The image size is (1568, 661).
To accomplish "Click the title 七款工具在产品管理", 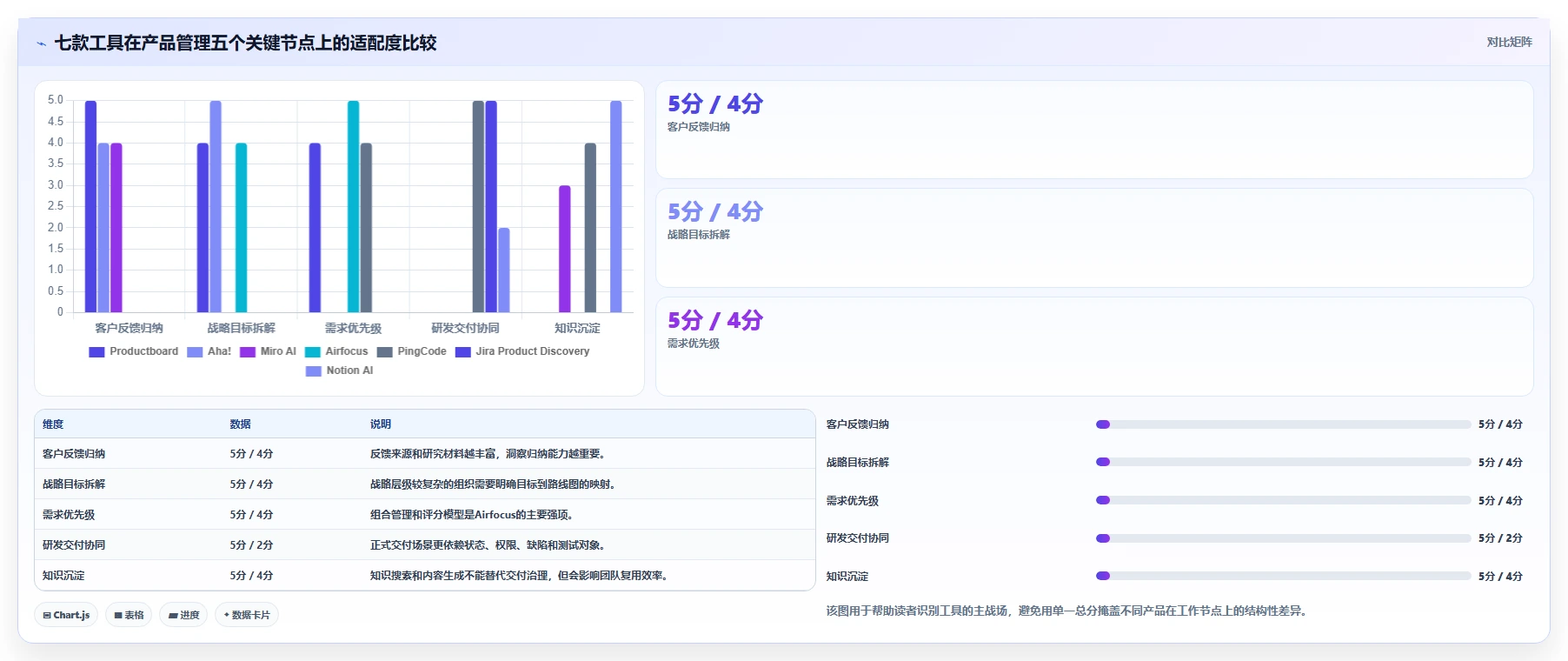I will click(245, 43).
